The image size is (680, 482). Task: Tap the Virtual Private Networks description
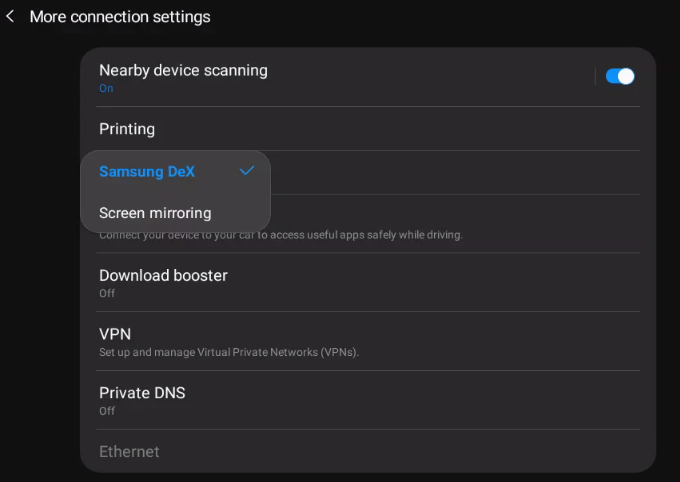click(229, 352)
